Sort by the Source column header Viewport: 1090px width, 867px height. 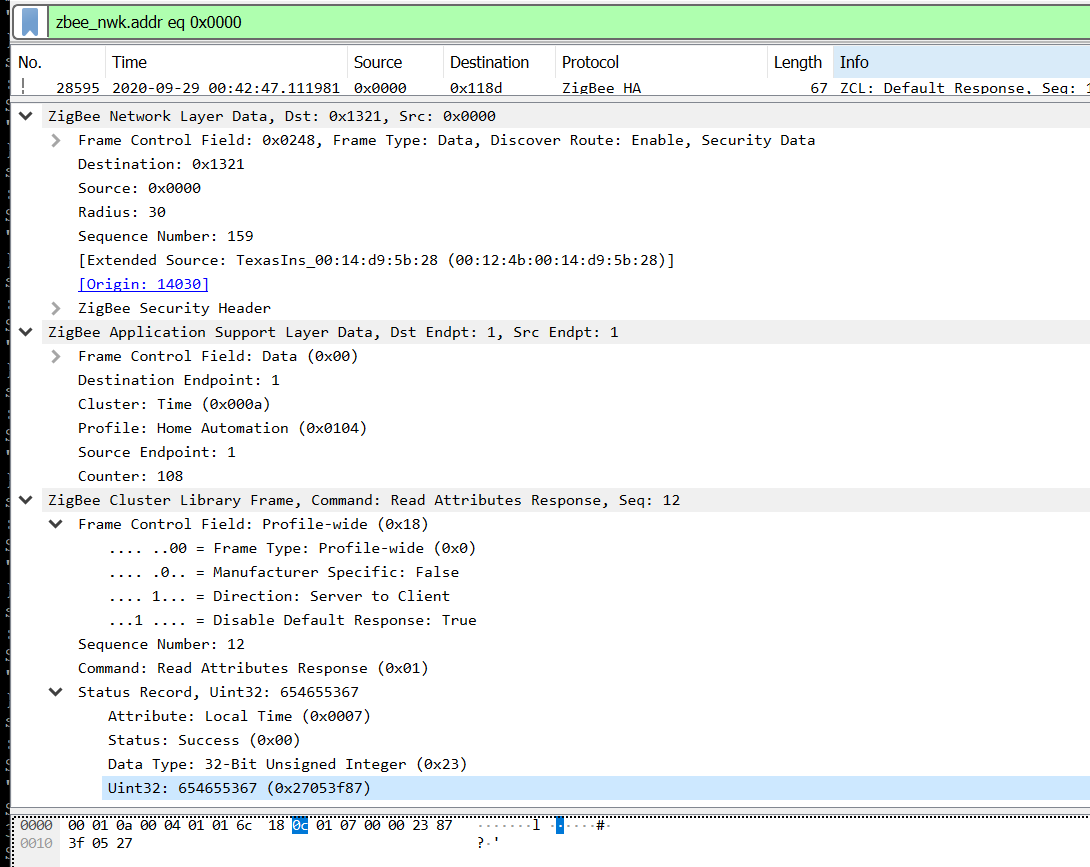(x=395, y=63)
